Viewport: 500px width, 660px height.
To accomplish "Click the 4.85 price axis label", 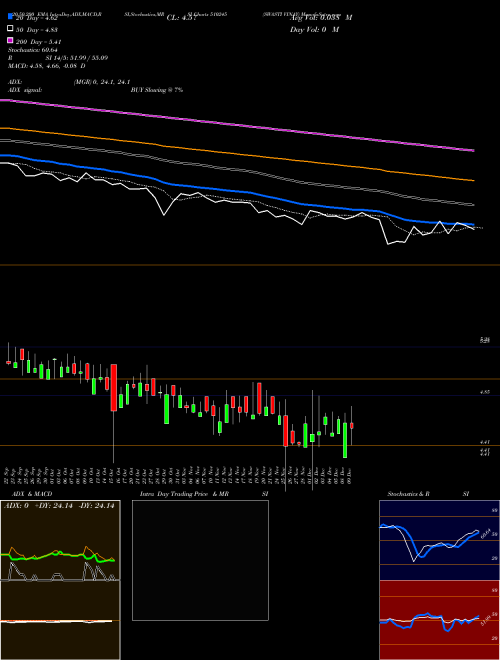I will coord(485,392).
